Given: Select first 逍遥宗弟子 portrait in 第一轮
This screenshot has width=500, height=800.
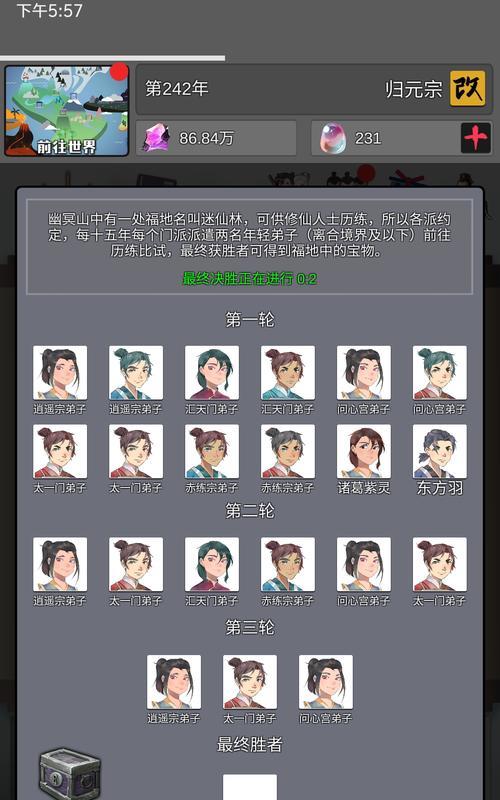Looking at the screenshot, I should pos(60,372).
